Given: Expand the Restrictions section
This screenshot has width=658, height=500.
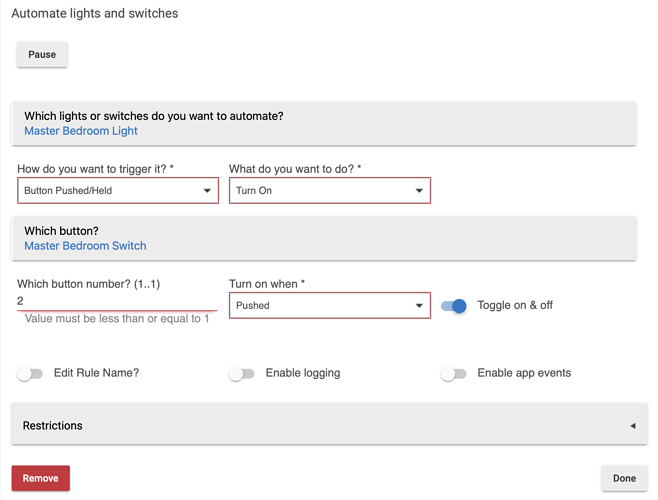Looking at the screenshot, I should tap(329, 425).
